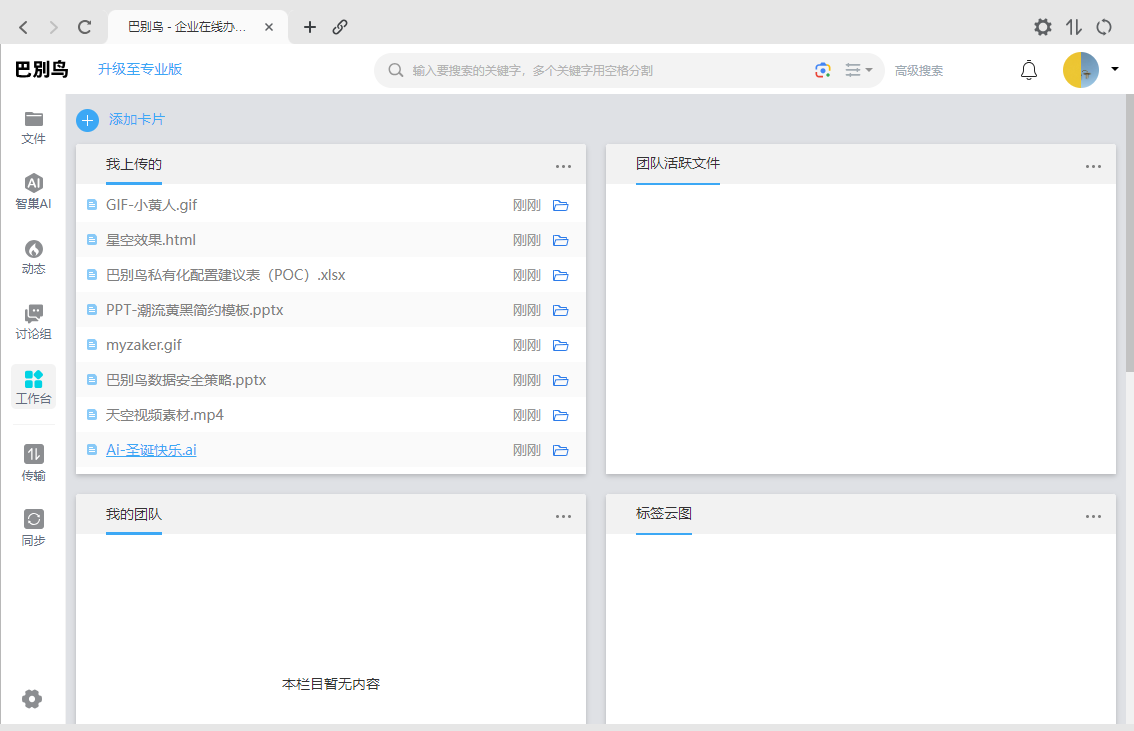Image resolution: width=1134 pixels, height=731 pixels.
Task: Select the 团队活跃文件 card tab
Action: (x=678, y=164)
